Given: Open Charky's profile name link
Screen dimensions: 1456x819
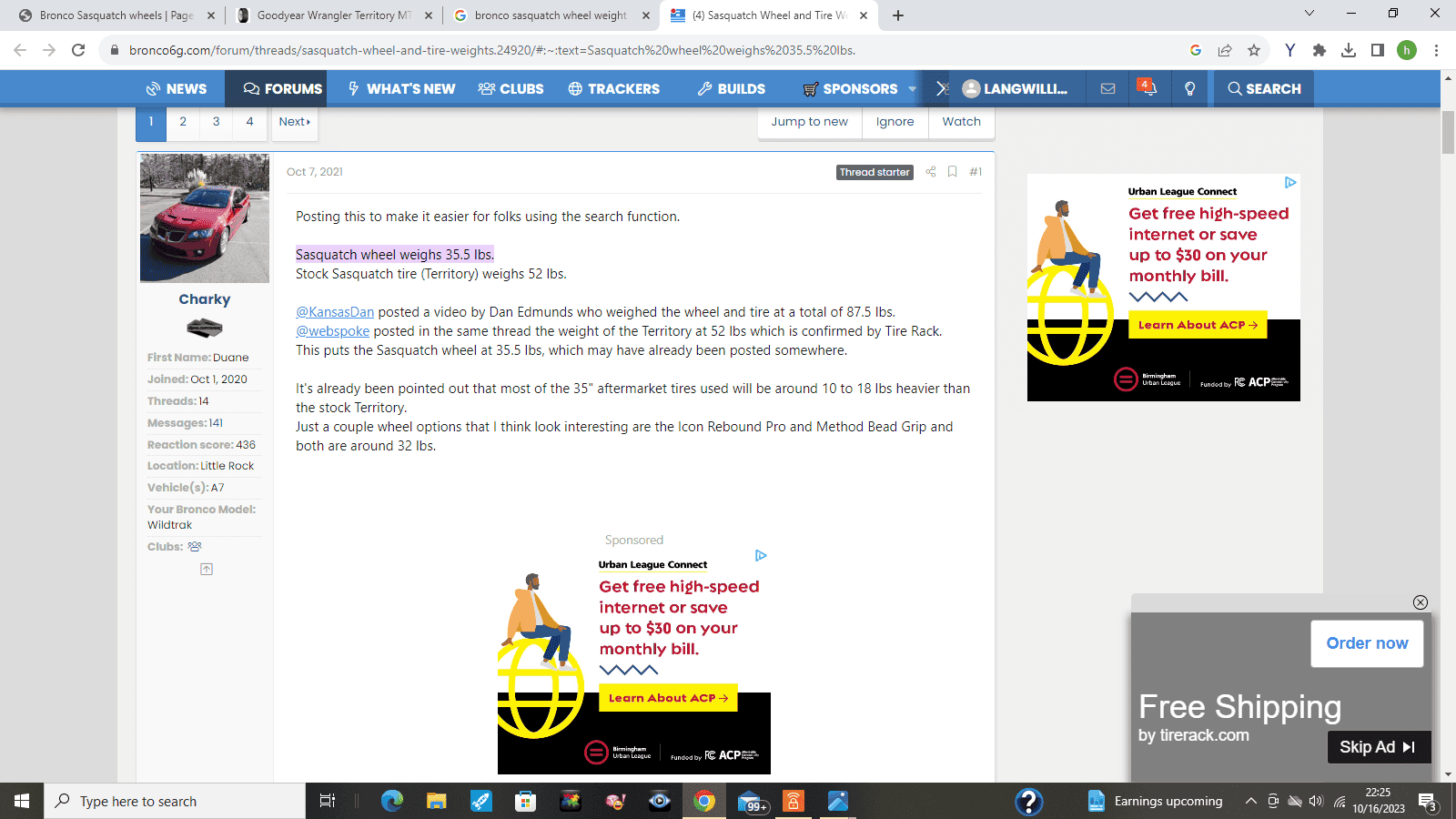Looking at the screenshot, I should [205, 299].
